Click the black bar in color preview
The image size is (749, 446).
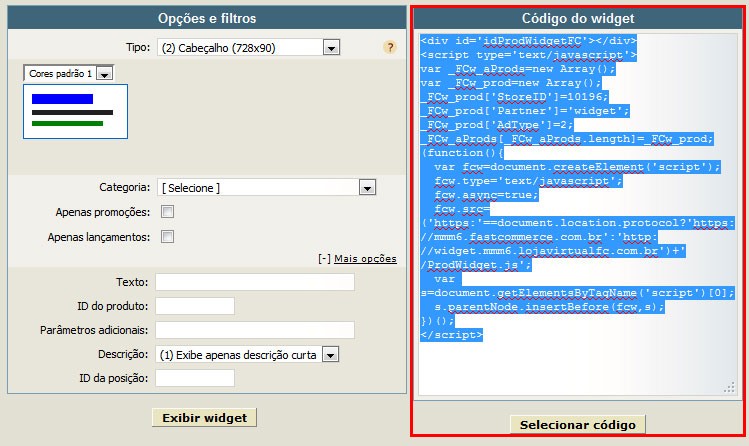[x=72, y=113]
